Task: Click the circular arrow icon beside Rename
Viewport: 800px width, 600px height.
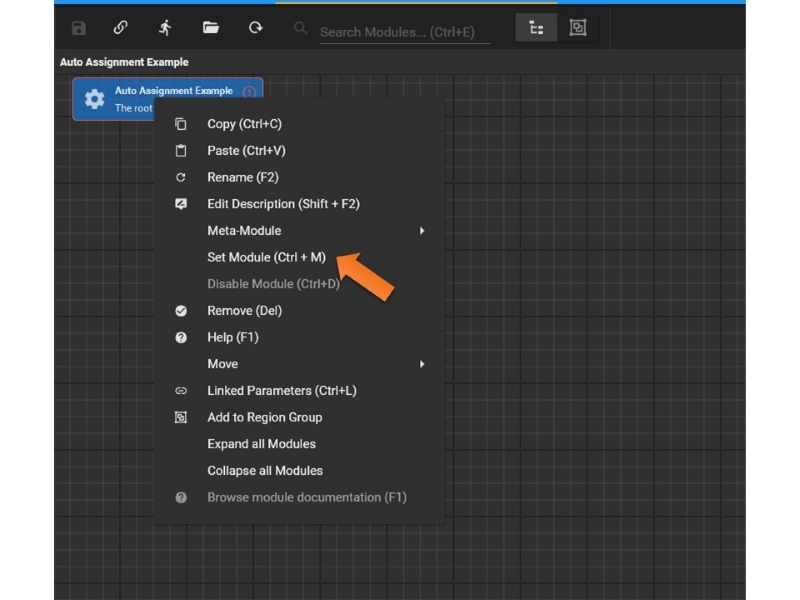Action: (181, 177)
